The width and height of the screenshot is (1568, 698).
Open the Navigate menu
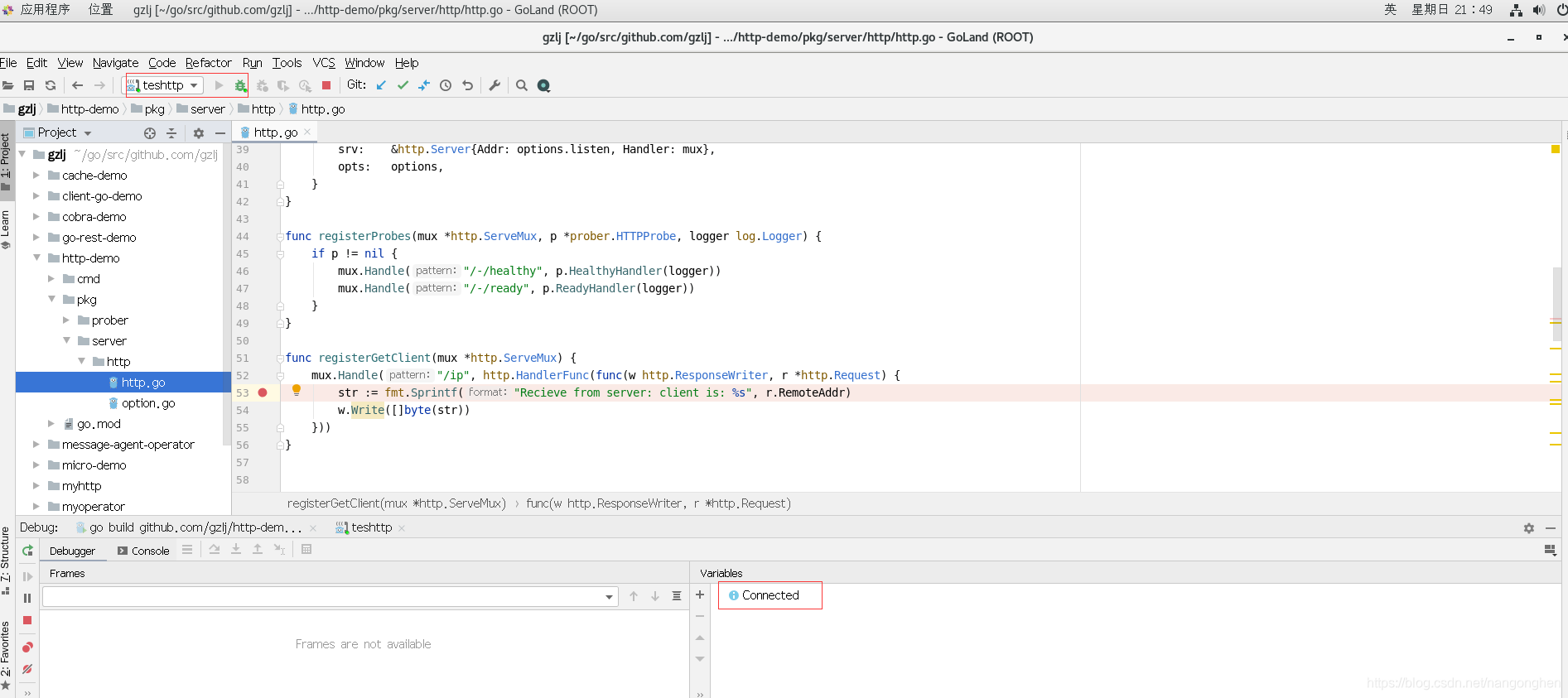point(115,63)
